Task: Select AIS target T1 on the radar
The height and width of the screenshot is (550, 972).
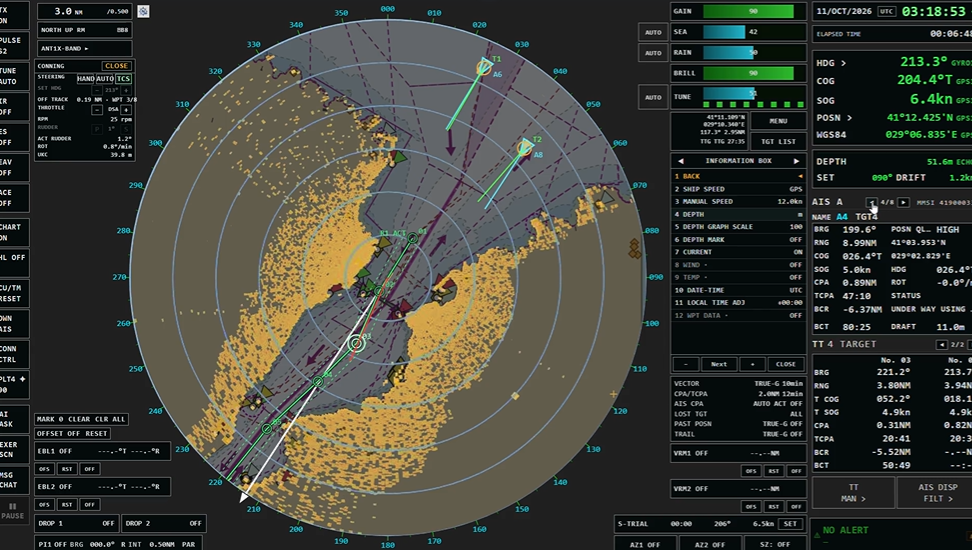Action: pos(484,67)
